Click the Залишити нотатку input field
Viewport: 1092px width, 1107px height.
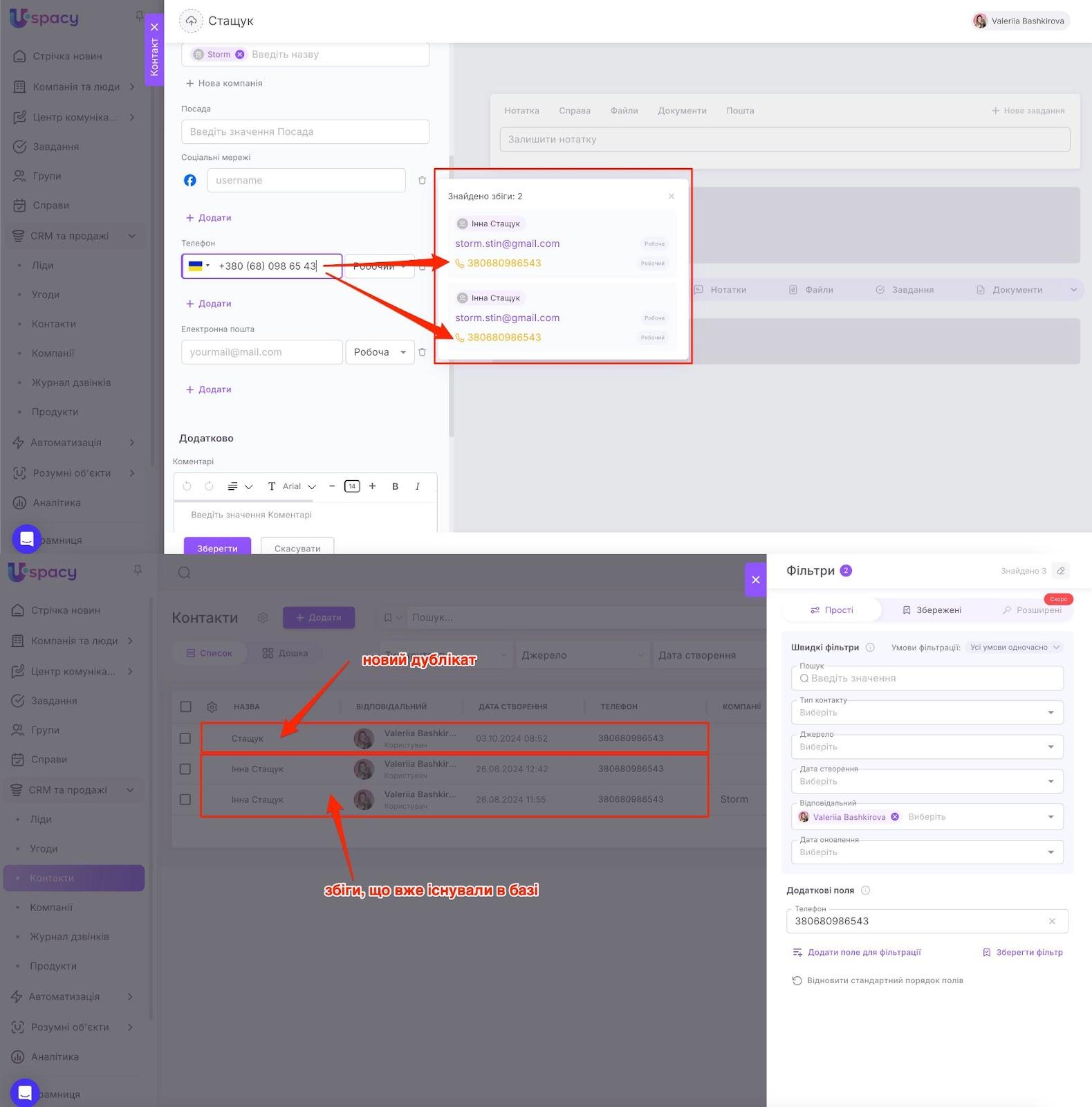[x=785, y=139]
